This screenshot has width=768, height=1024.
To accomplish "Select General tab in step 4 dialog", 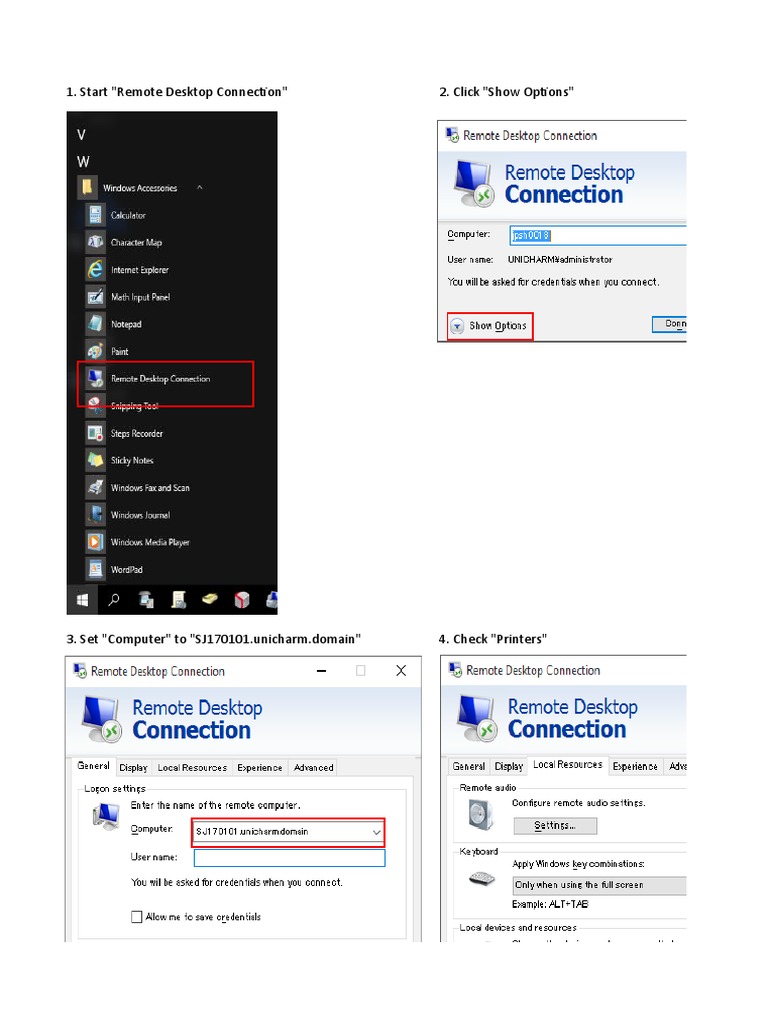I will point(469,767).
